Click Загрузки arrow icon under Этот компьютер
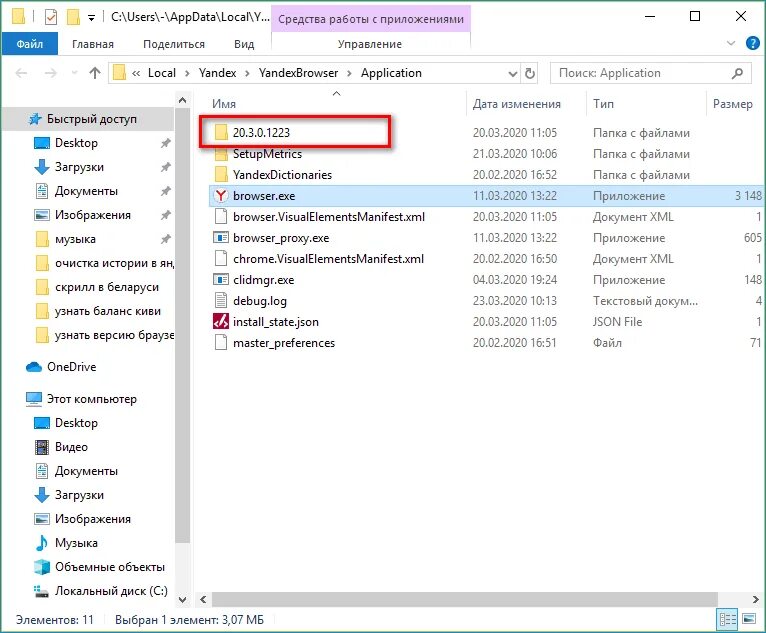The width and height of the screenshot is (766, 633). [x=42, y=495]
